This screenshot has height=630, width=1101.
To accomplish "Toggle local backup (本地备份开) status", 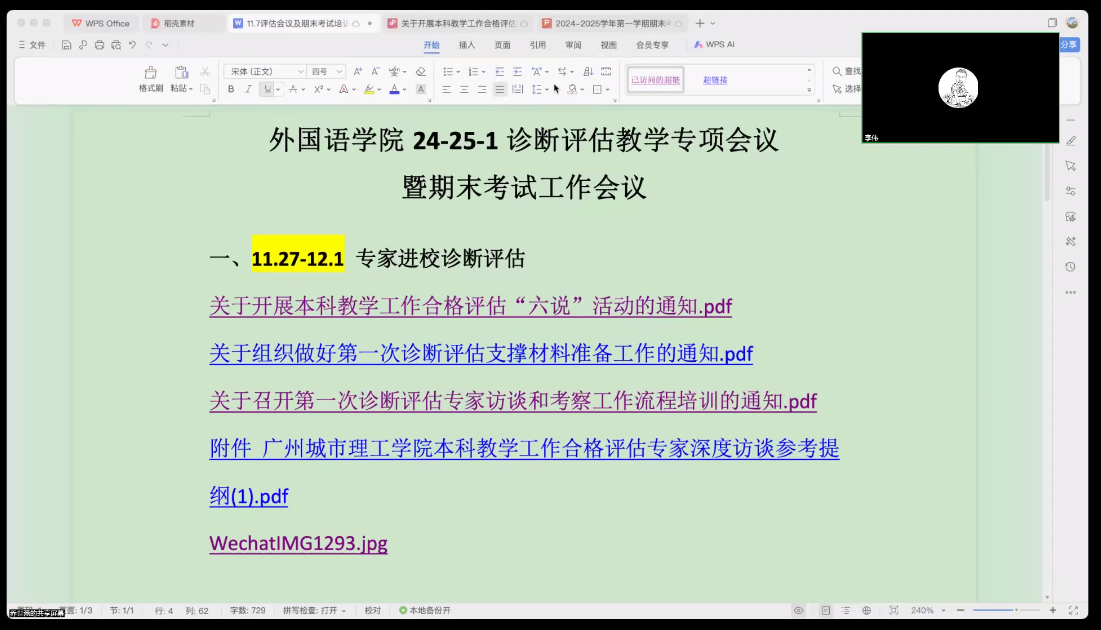I will 425,610.
